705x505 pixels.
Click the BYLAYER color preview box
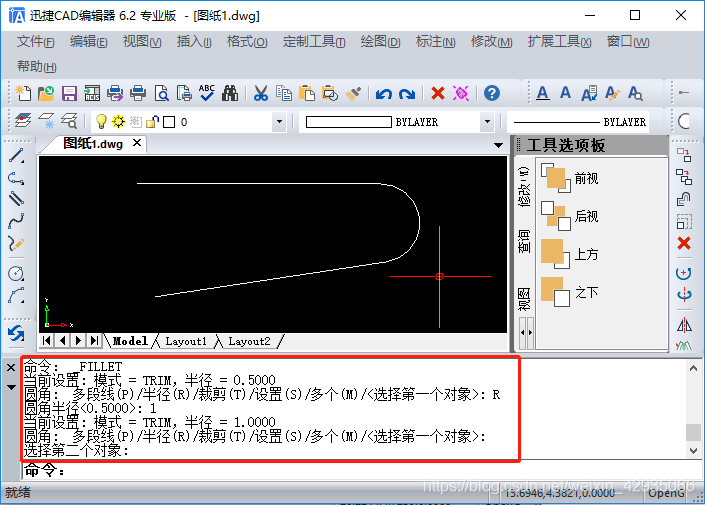tap(348, 122)
